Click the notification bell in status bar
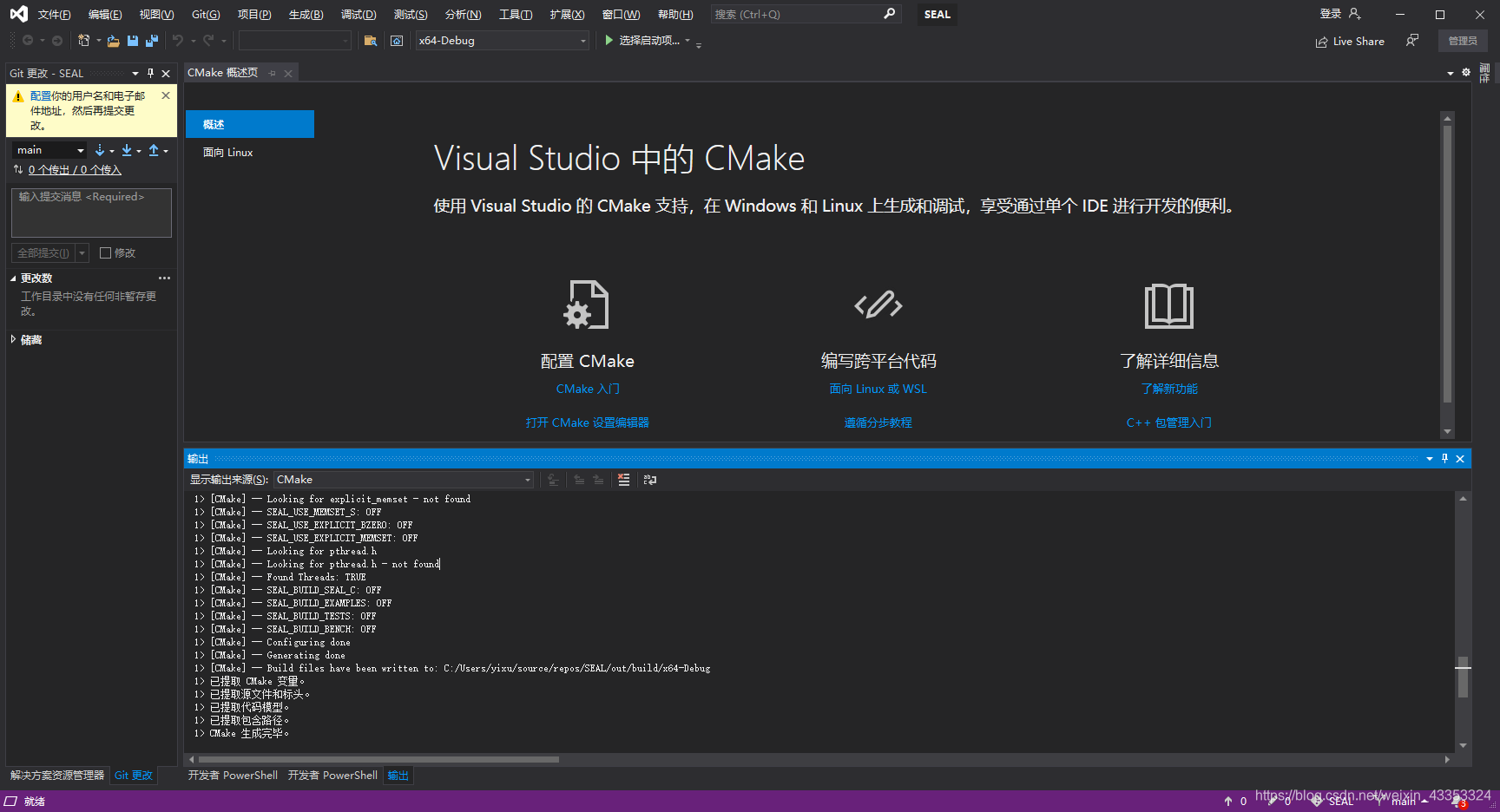This screenshot has width=1500, height=812. (1459, 802)
